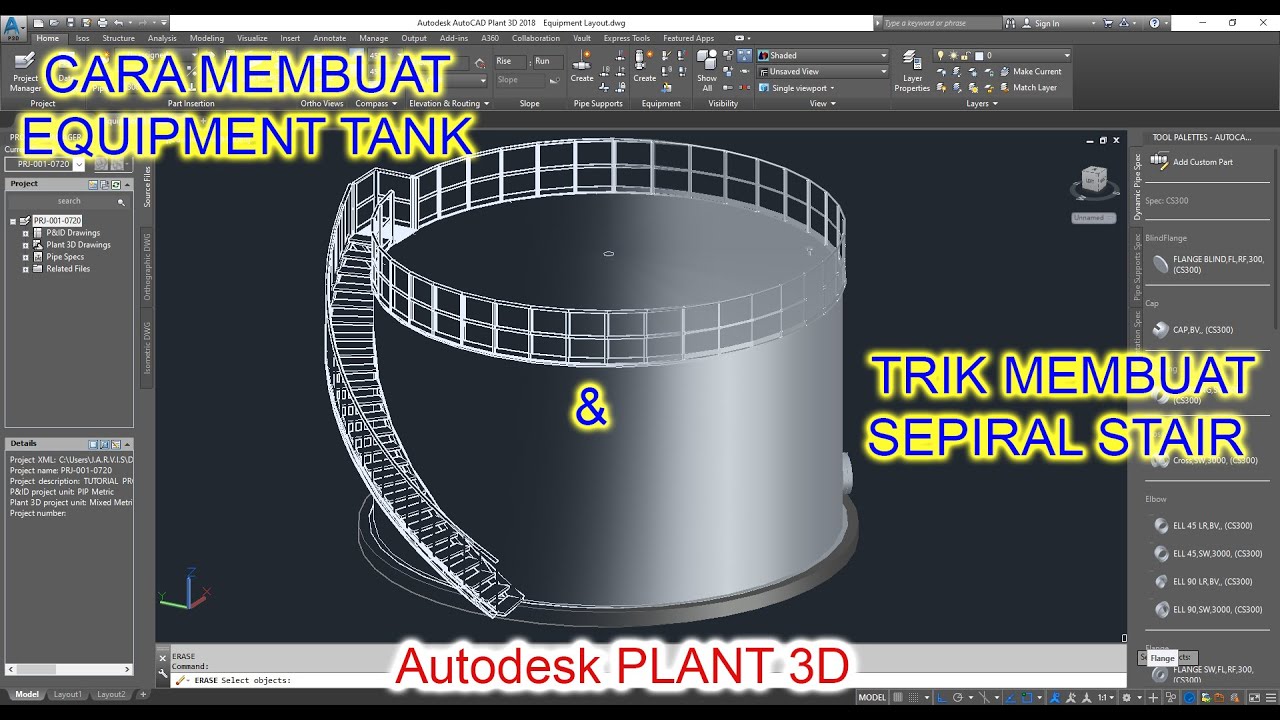The width and height of the screenshot is (1280, 720).
Task: Click the Add Custom Part icon
Action: pos(1160,161)
